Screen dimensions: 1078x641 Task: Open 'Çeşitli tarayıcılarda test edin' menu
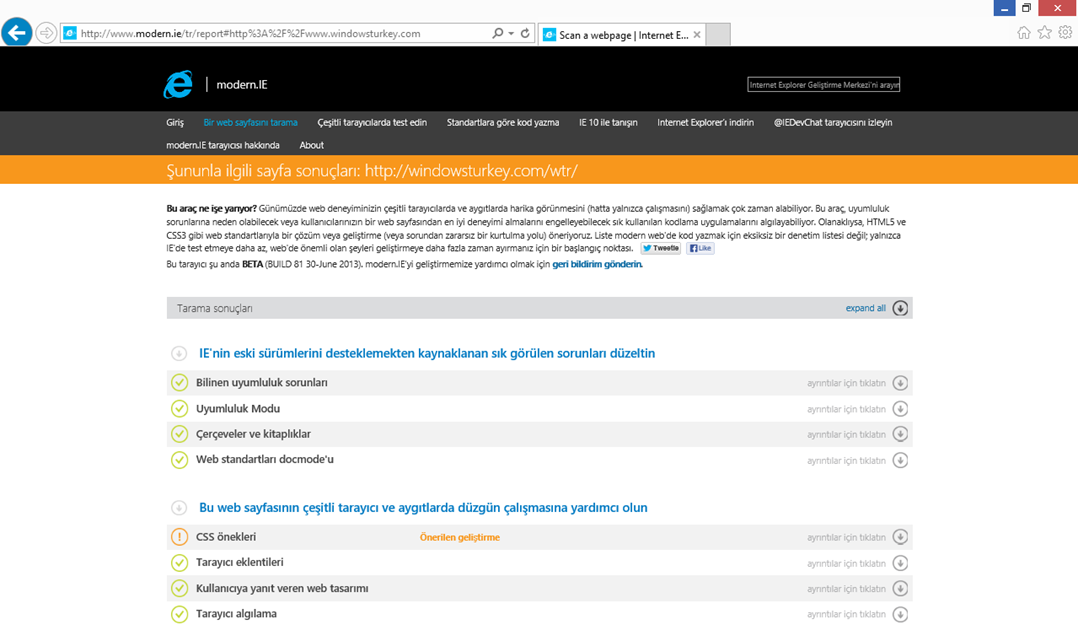point(372,122)
